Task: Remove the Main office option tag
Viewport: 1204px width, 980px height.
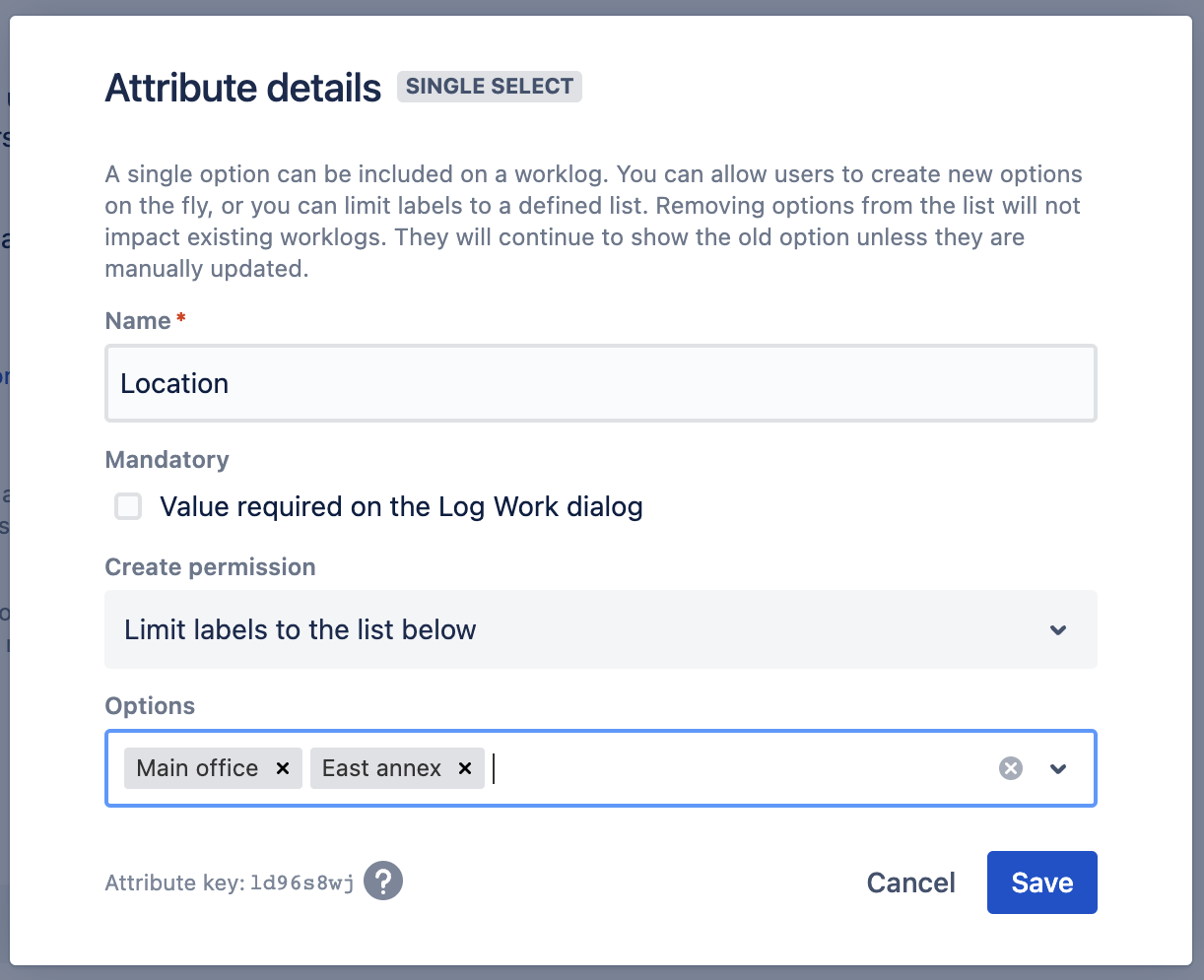Action: click(283, 768)
